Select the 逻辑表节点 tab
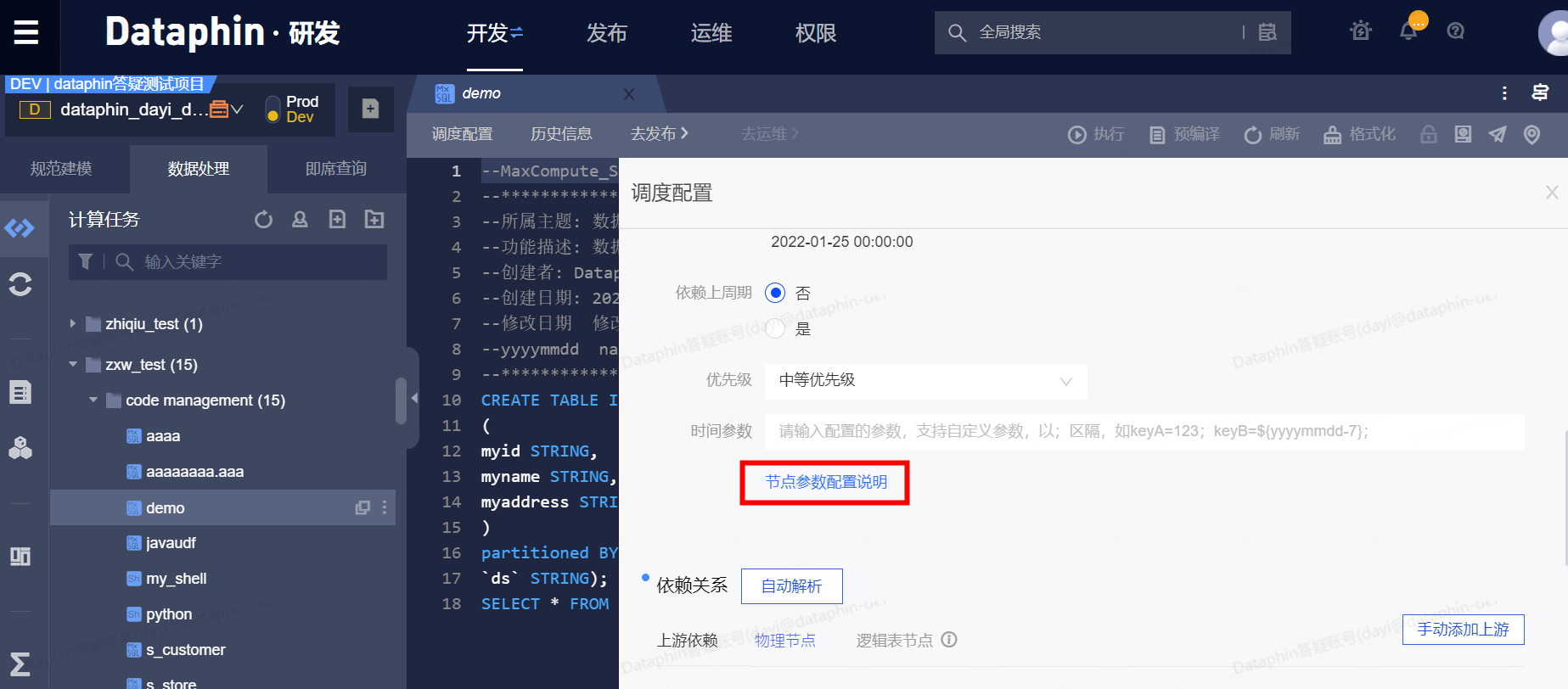The width and height of the screenshot is (1568, 689). click(895, 641)
